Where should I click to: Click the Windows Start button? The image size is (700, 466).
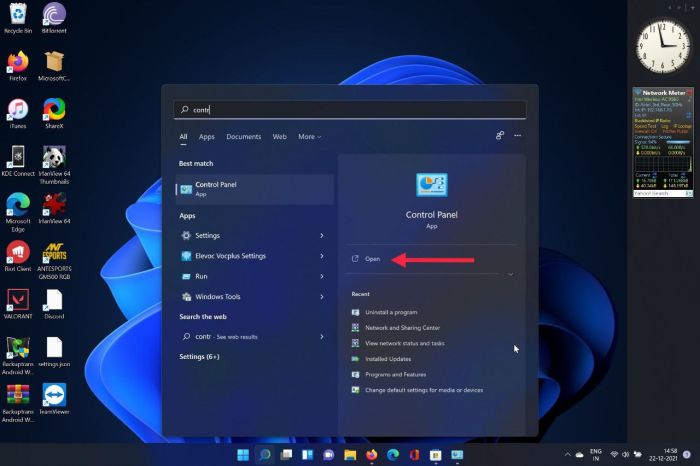point(243,455)
